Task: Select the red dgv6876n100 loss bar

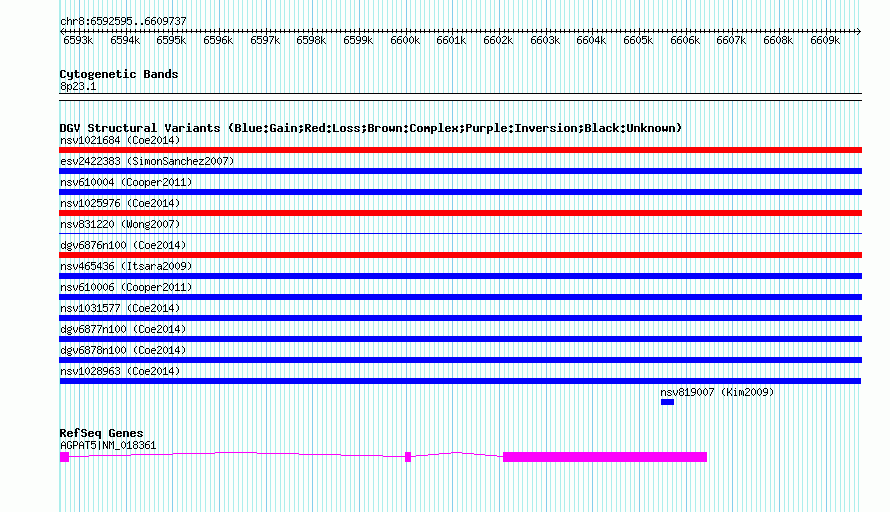Action: coord(460,255)
